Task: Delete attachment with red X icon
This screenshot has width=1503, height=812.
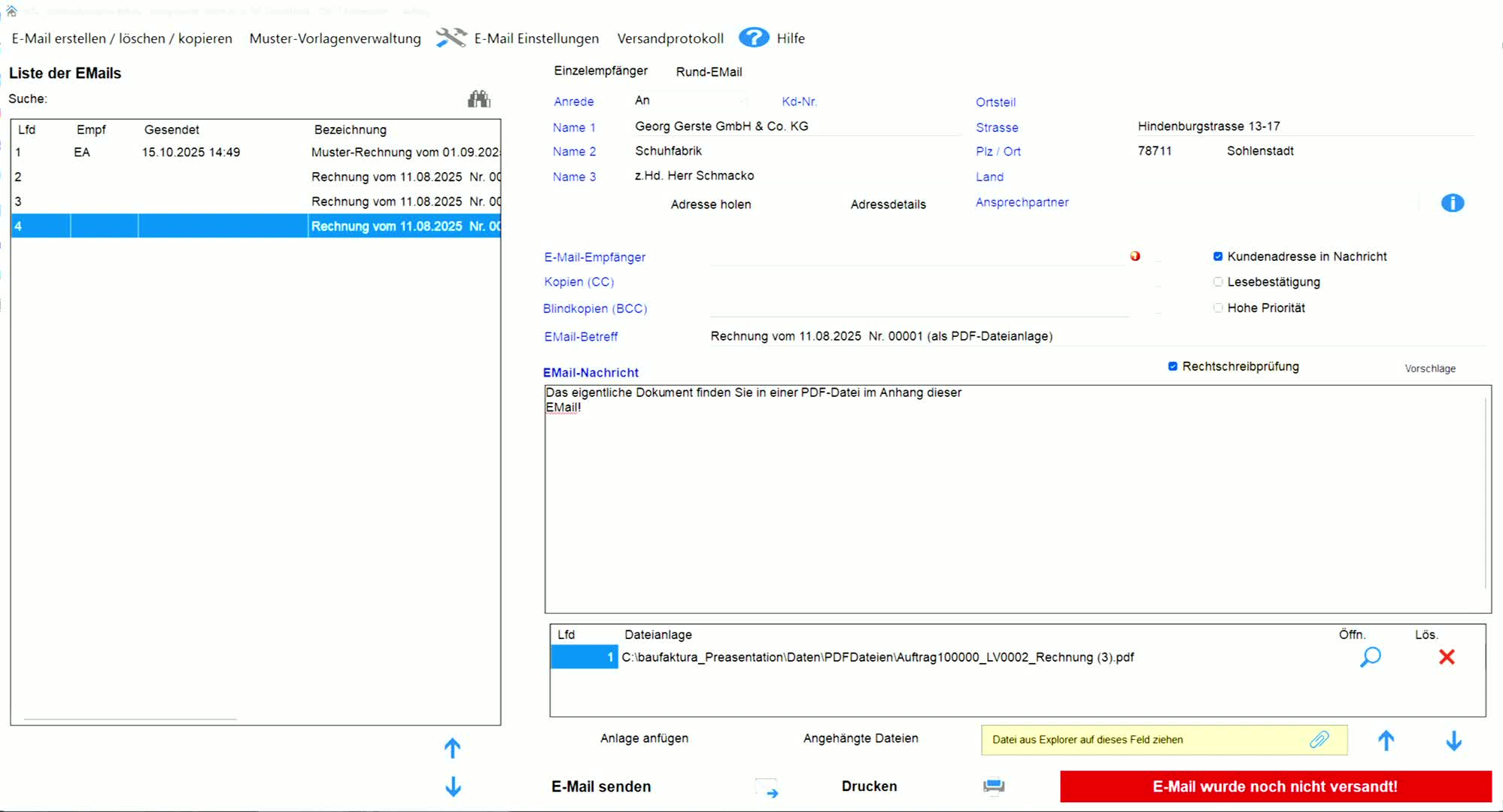Action: click(1446, 657)
